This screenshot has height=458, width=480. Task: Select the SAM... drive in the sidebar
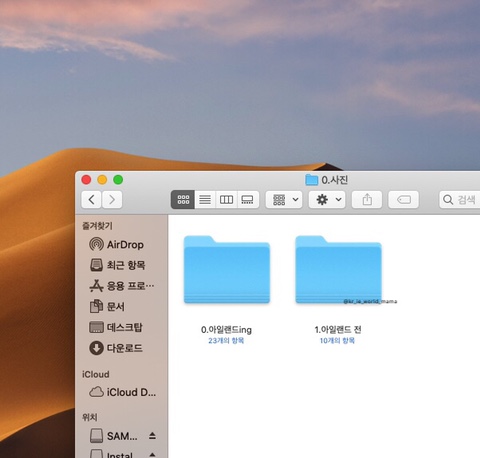114,436
